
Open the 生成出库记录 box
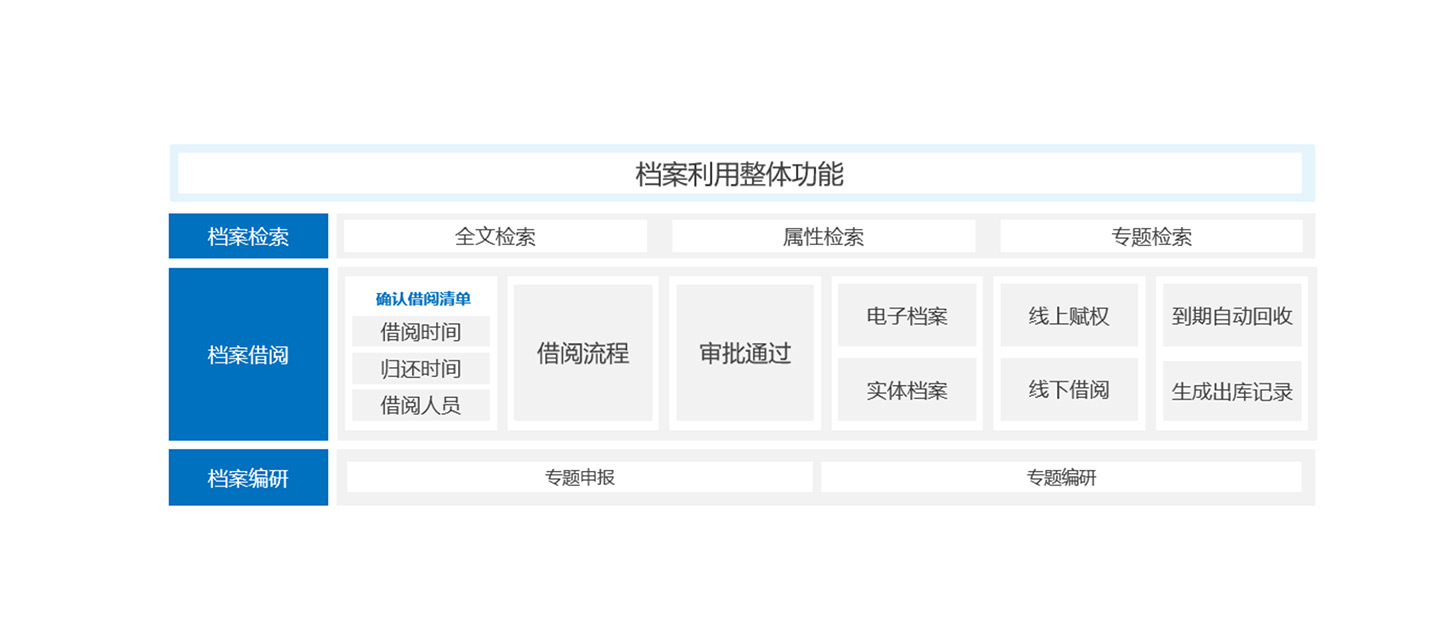[1232, 391]
